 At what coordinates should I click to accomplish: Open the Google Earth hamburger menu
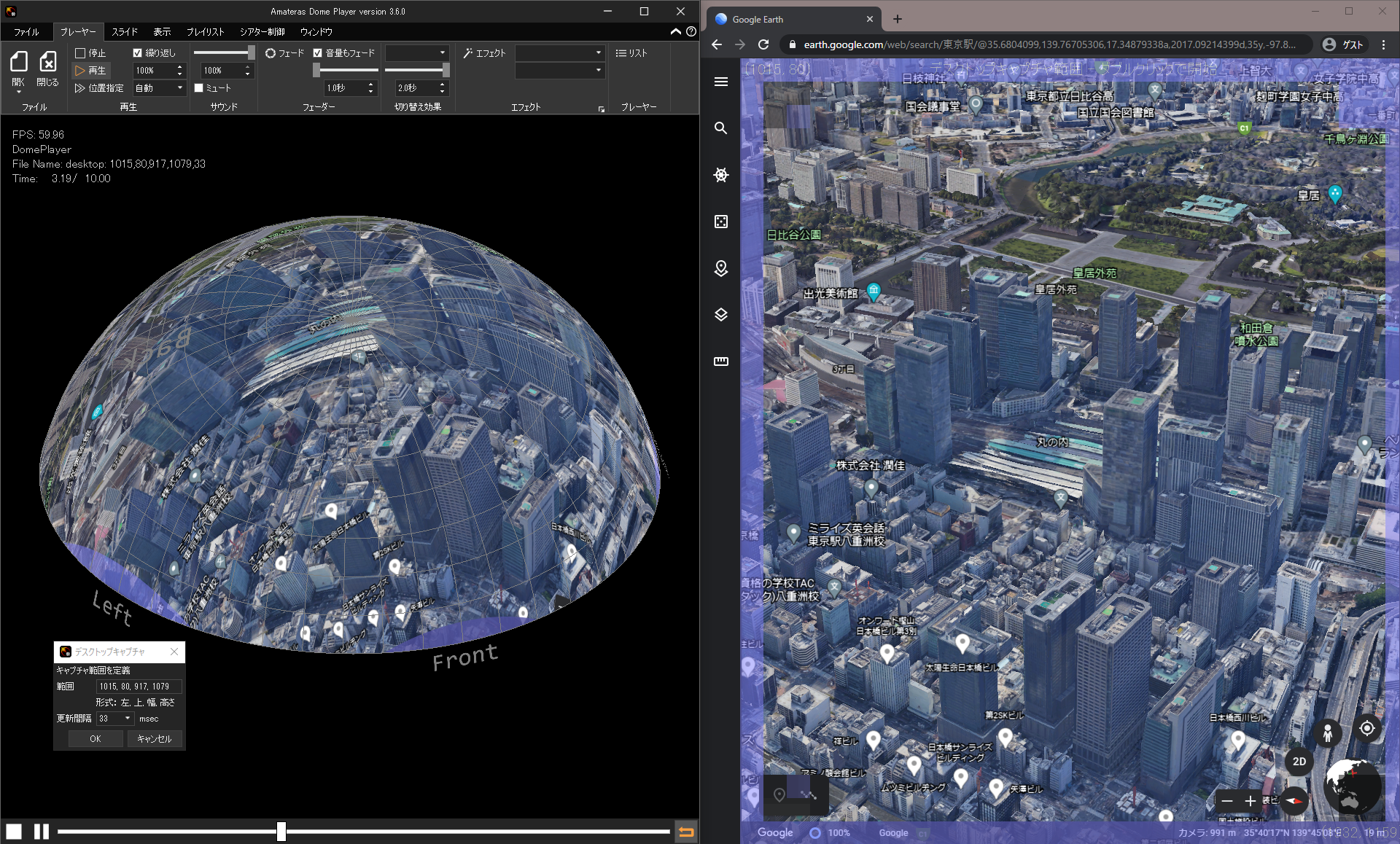pos(721,82)
